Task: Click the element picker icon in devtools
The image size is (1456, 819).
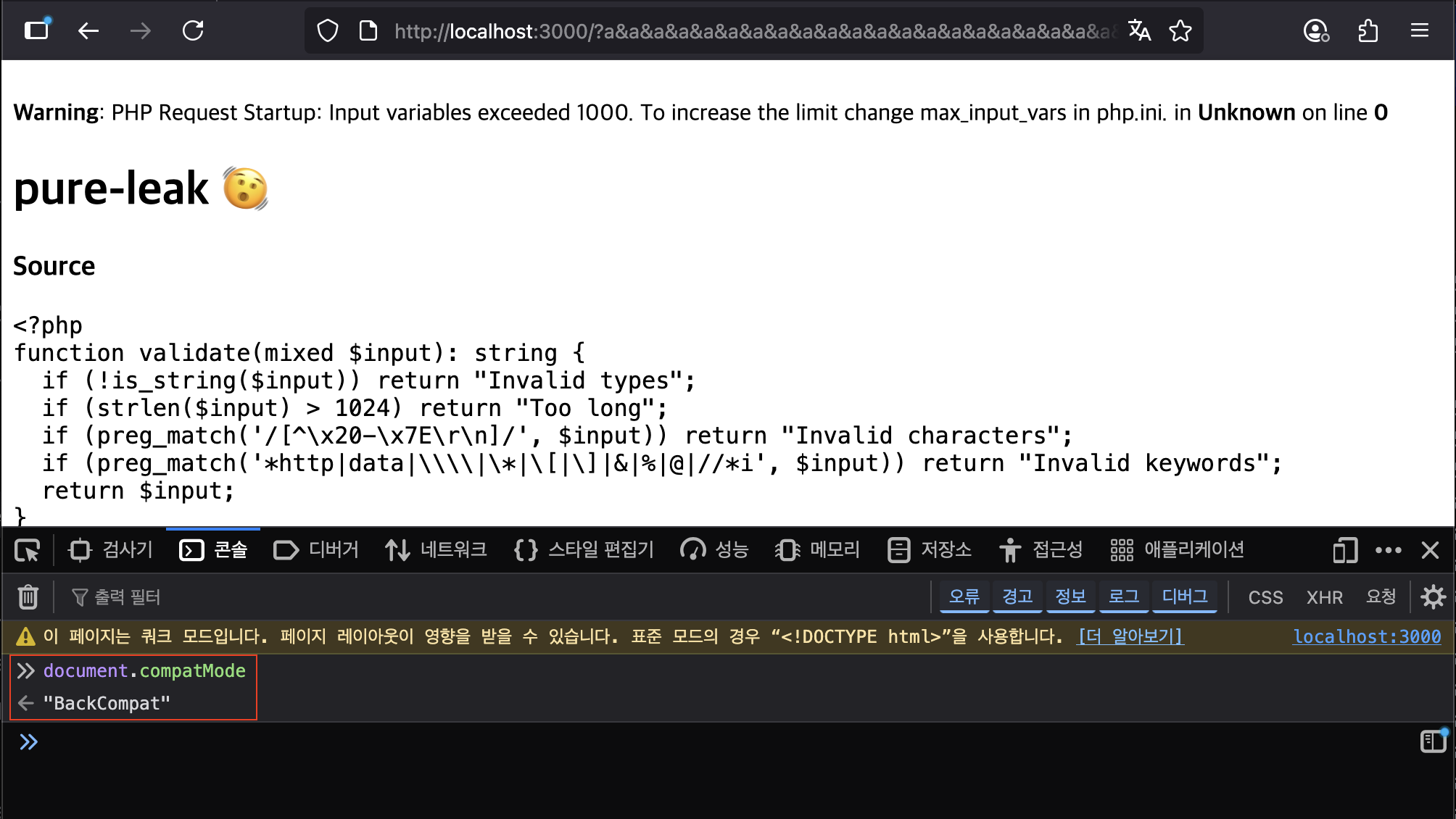Action: tap(28, 551)
